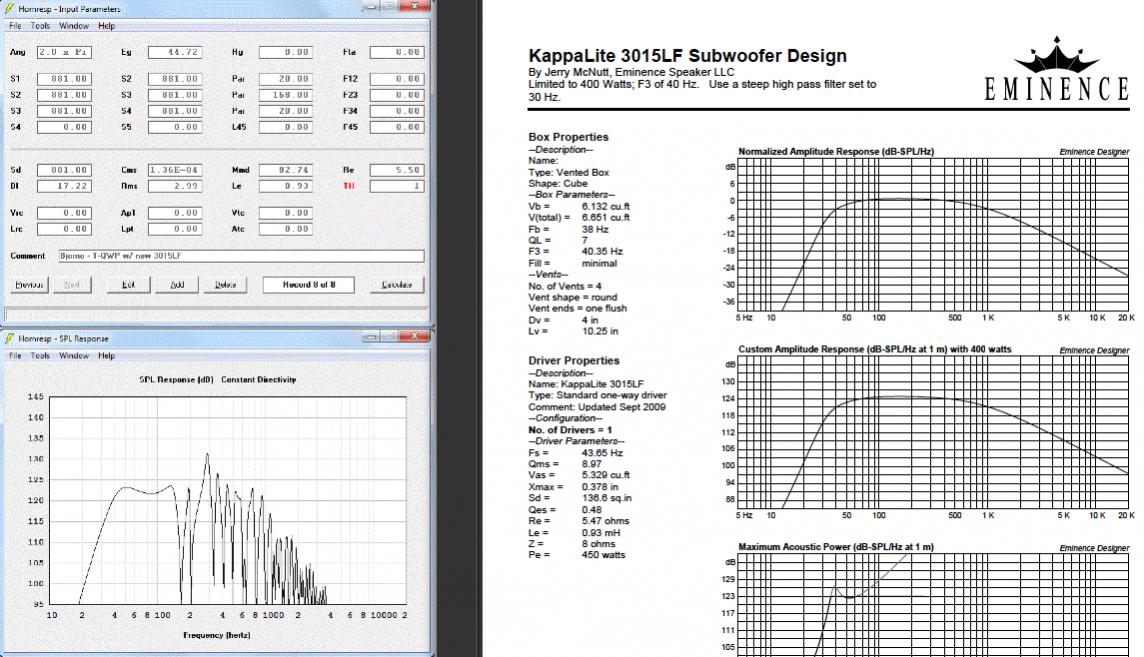The height and width of the screenshot is (657, 1144).
Task: Click the Ap1 input field
Action: [x=175, y=213]
